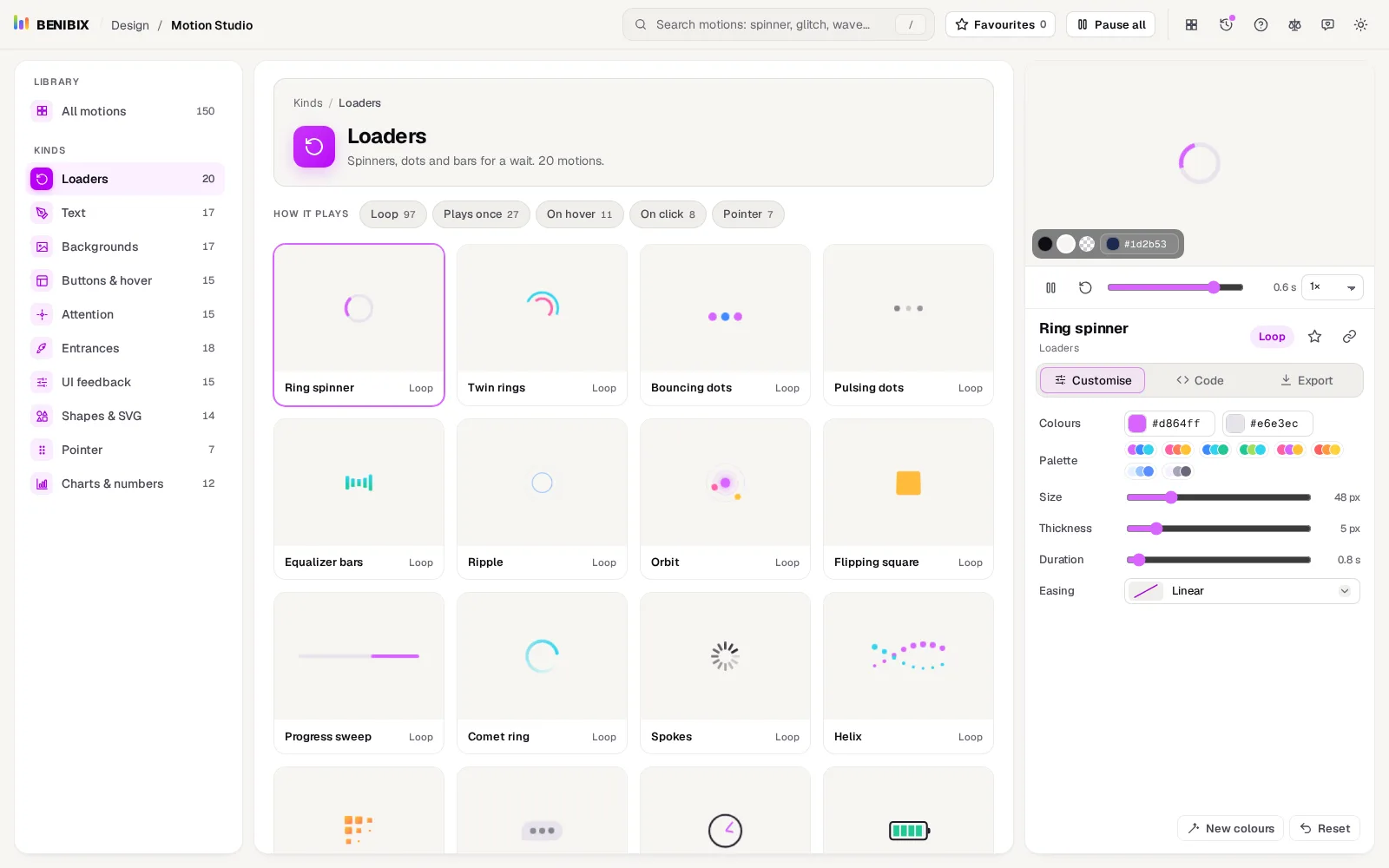
Task: Favourite the Ring spinner with star icon
Action: tap(1315, 337)
